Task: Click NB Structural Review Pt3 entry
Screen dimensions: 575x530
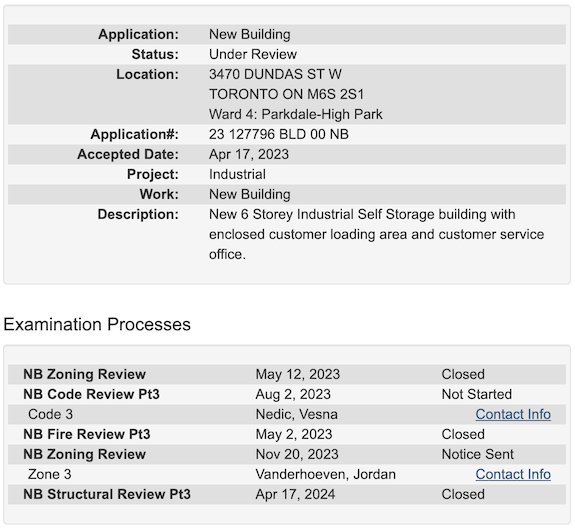Action: point(287,494)
